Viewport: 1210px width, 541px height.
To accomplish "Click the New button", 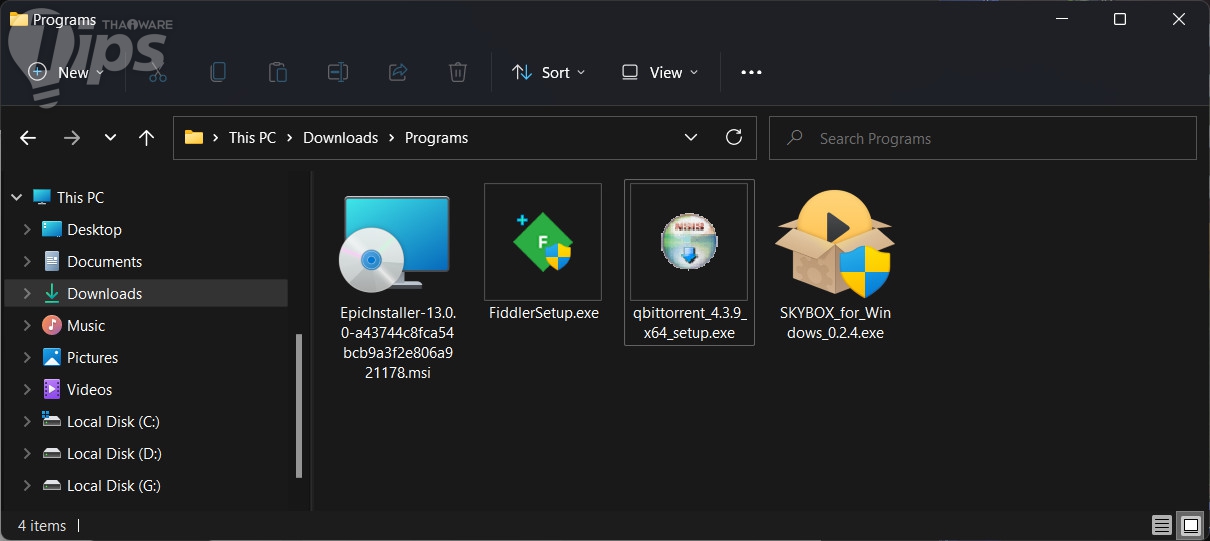I will (66, 72).
